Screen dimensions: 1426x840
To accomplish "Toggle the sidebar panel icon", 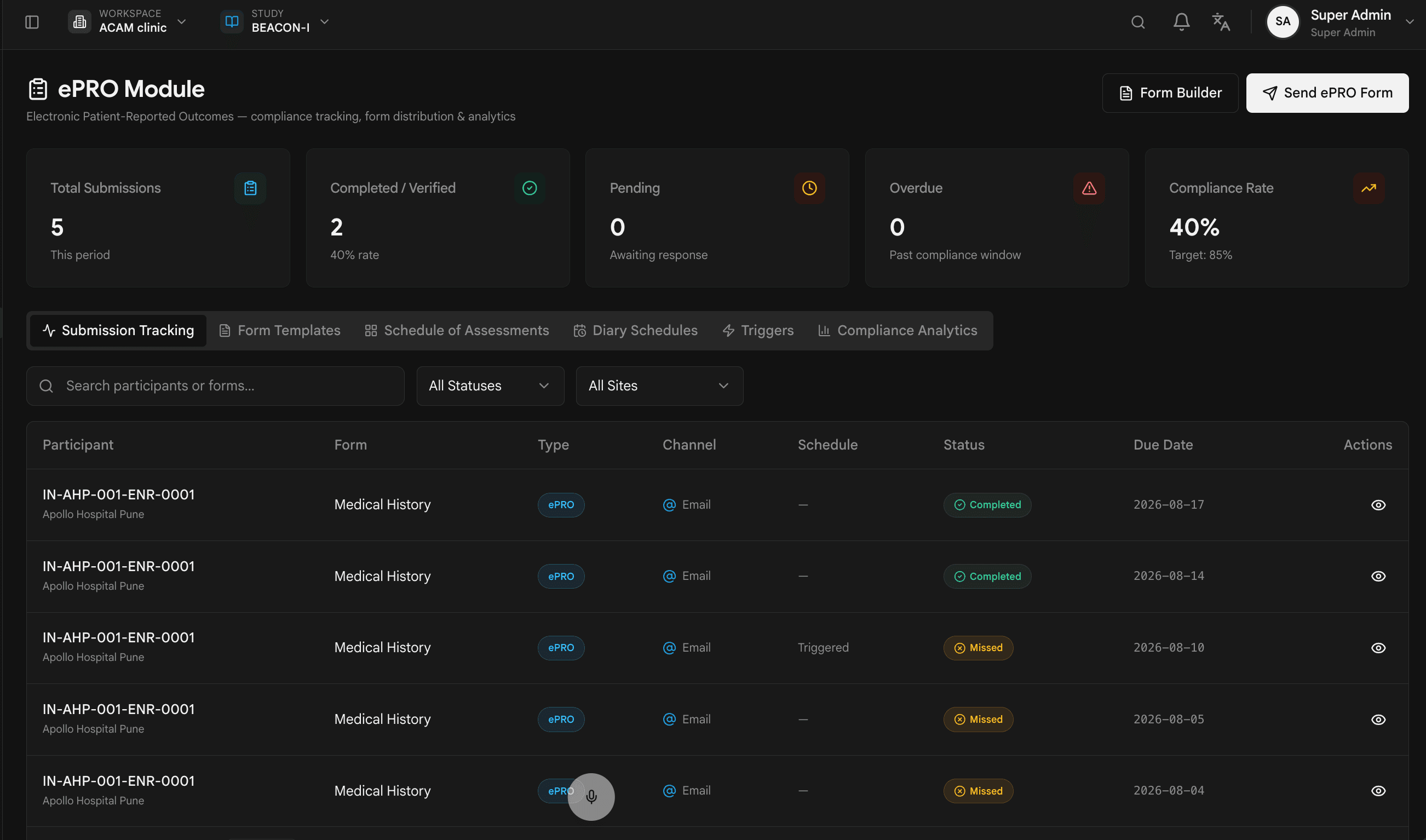I will tap(32, 22).
